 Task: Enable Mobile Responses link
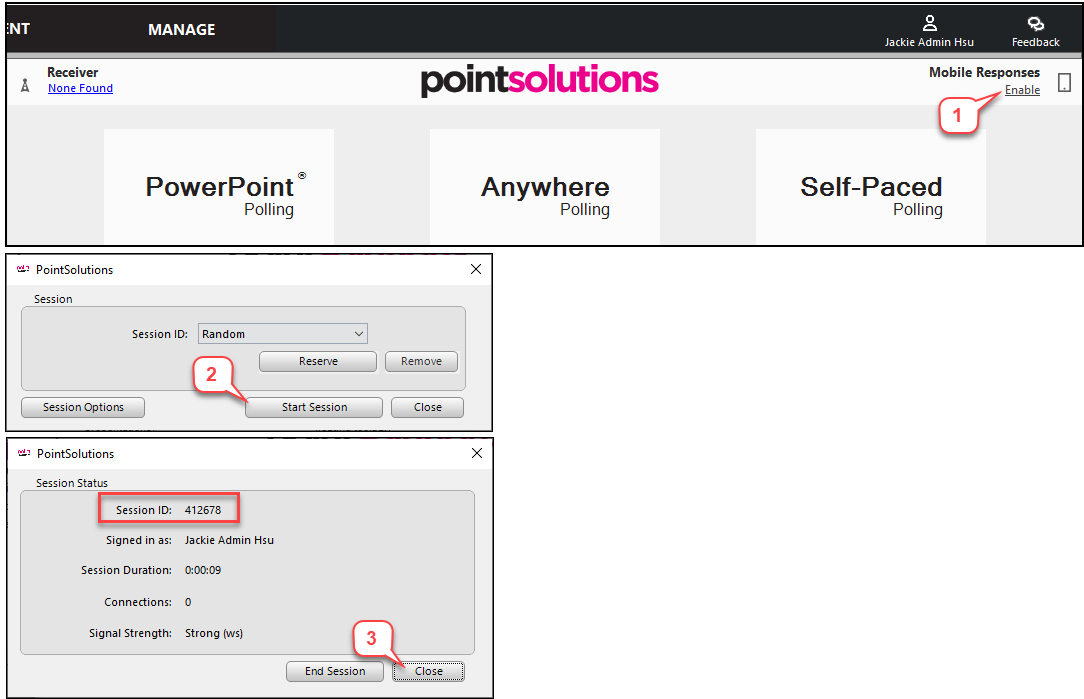(1022, 90)
